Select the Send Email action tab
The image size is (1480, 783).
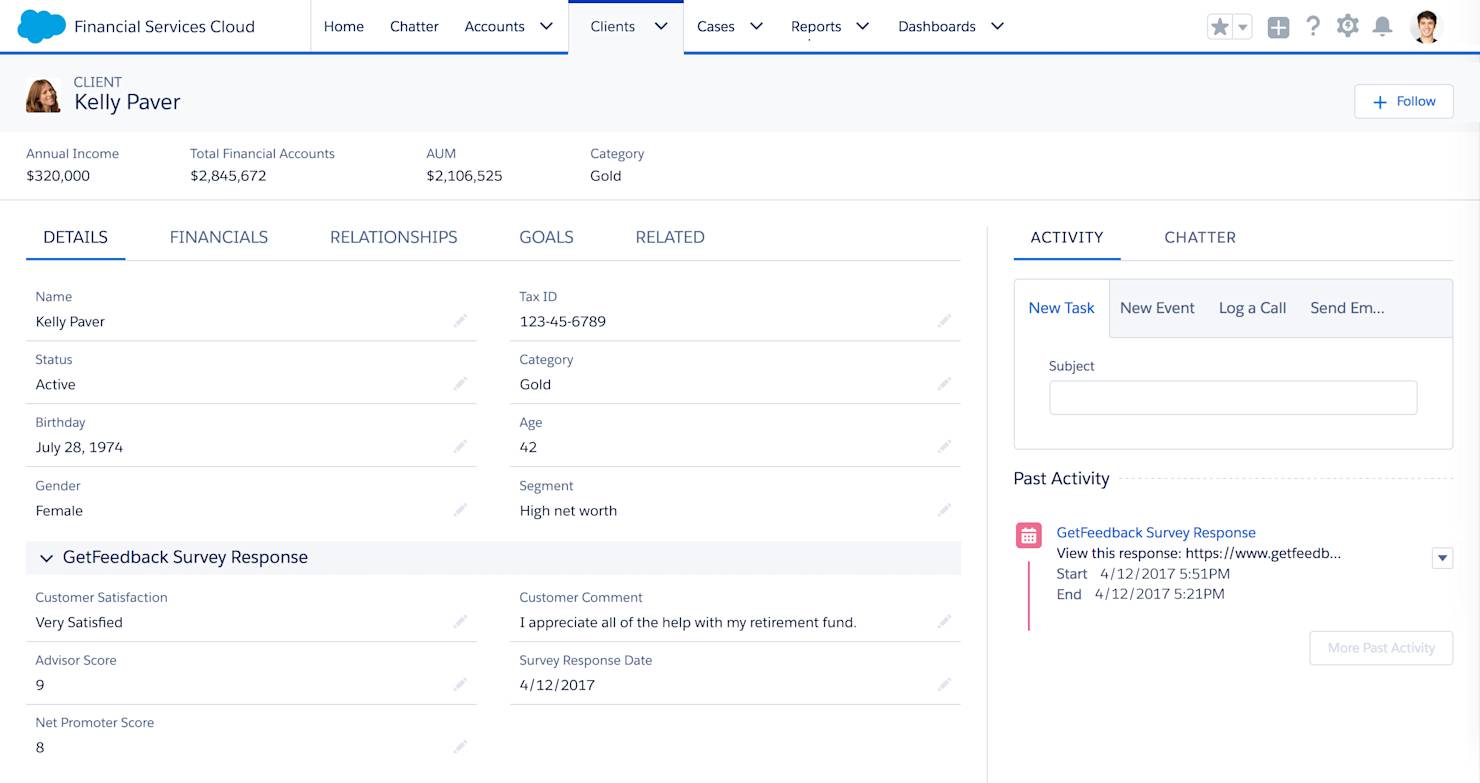click(1347, 308)
